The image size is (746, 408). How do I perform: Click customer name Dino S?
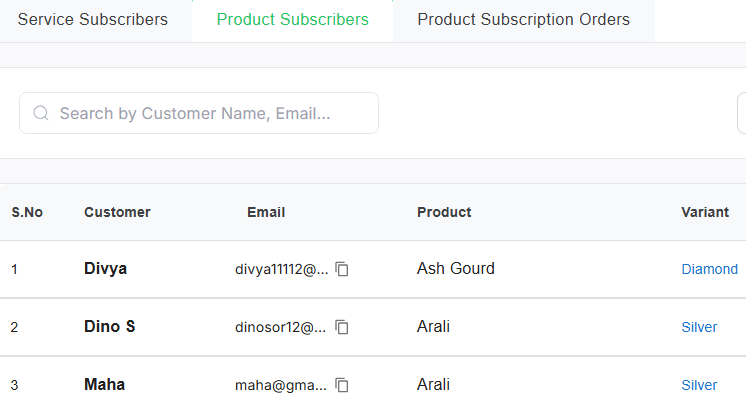tap(110, 327)
